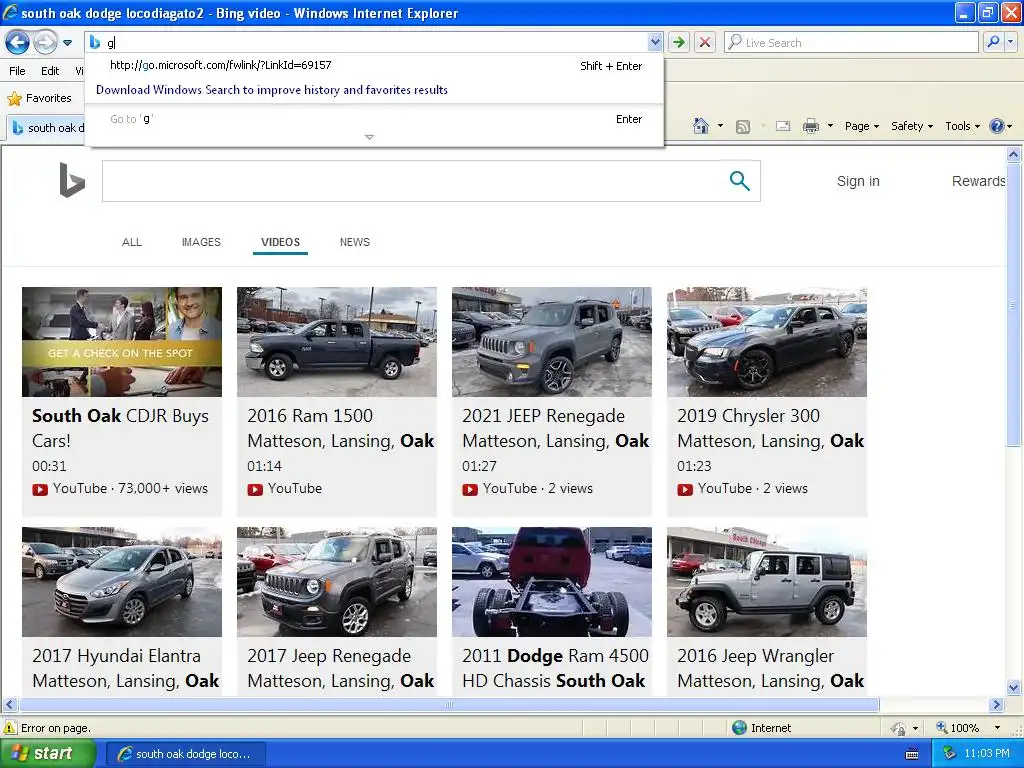Expand the address bar history dropdown
The height and width of the screenshot is (768, 1024).
pos(654,42)
